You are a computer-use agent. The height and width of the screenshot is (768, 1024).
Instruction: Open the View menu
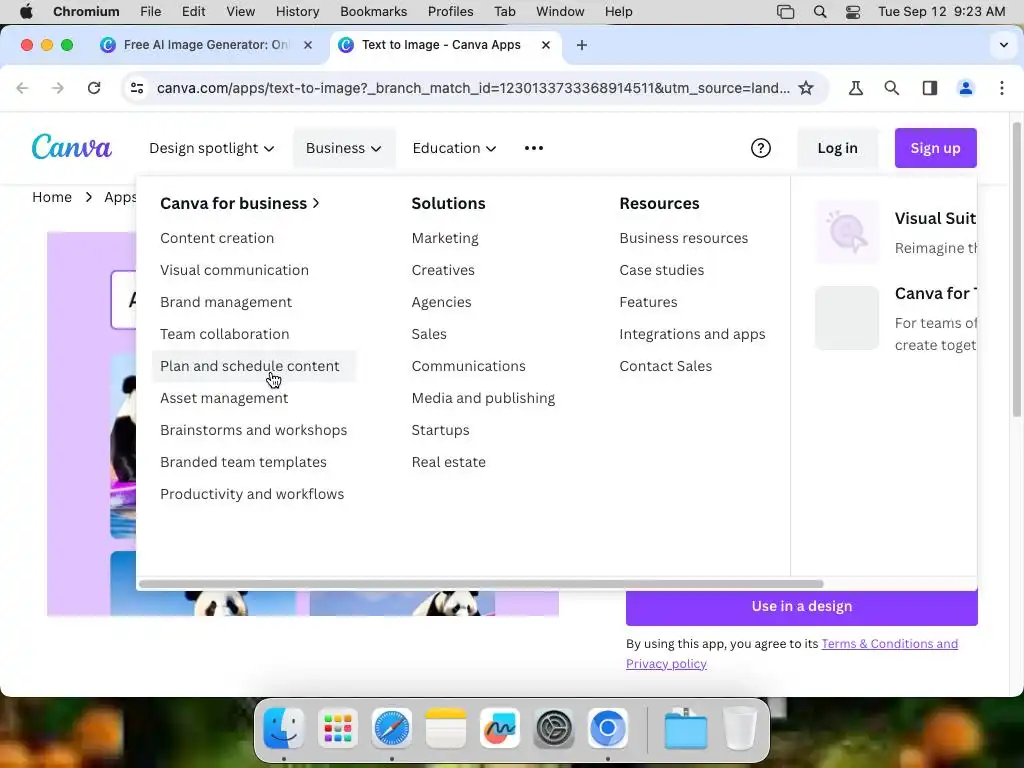click(240, 12)
